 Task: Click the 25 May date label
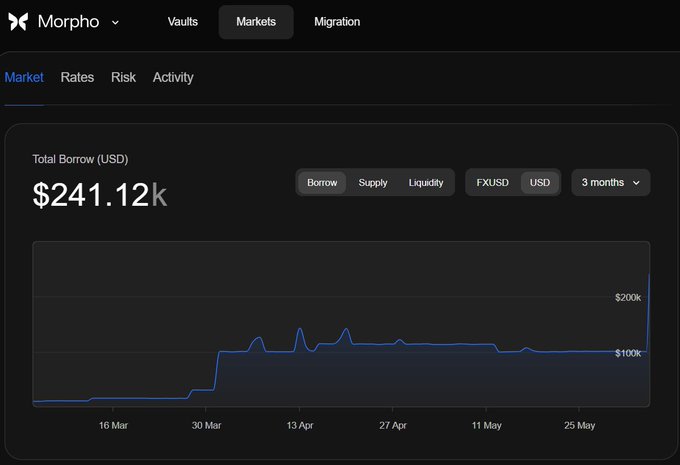tap(579, 426)
